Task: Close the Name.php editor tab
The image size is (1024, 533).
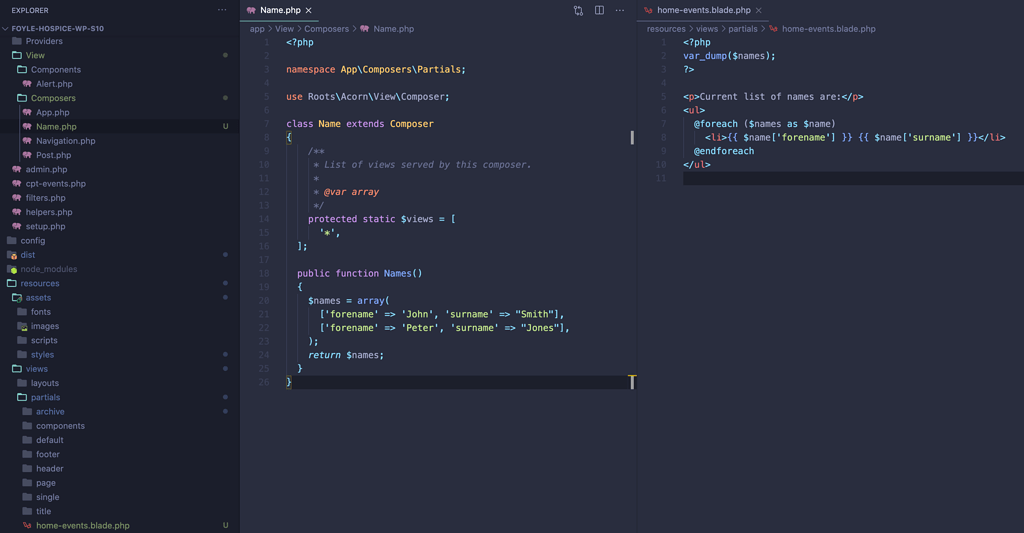Action: pos(309,10)
